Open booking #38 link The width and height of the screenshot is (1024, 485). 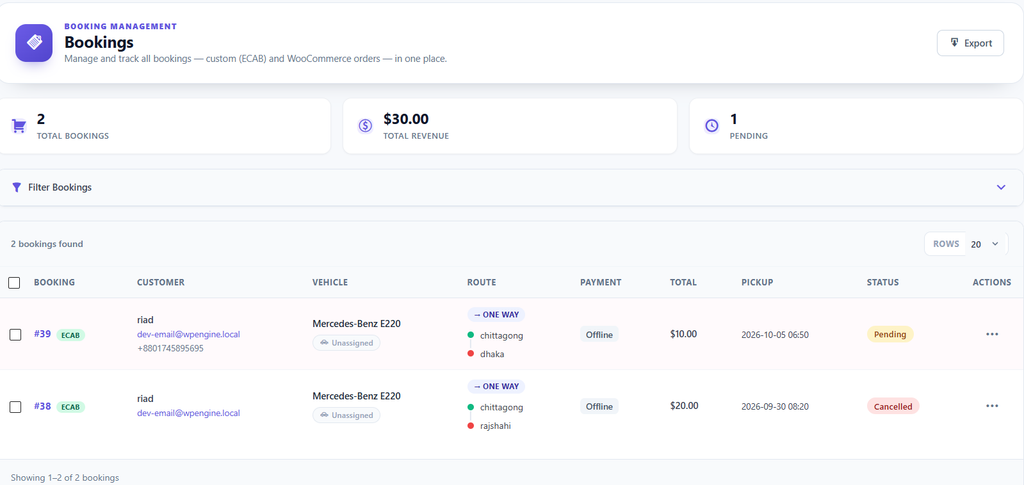point(42,406)
